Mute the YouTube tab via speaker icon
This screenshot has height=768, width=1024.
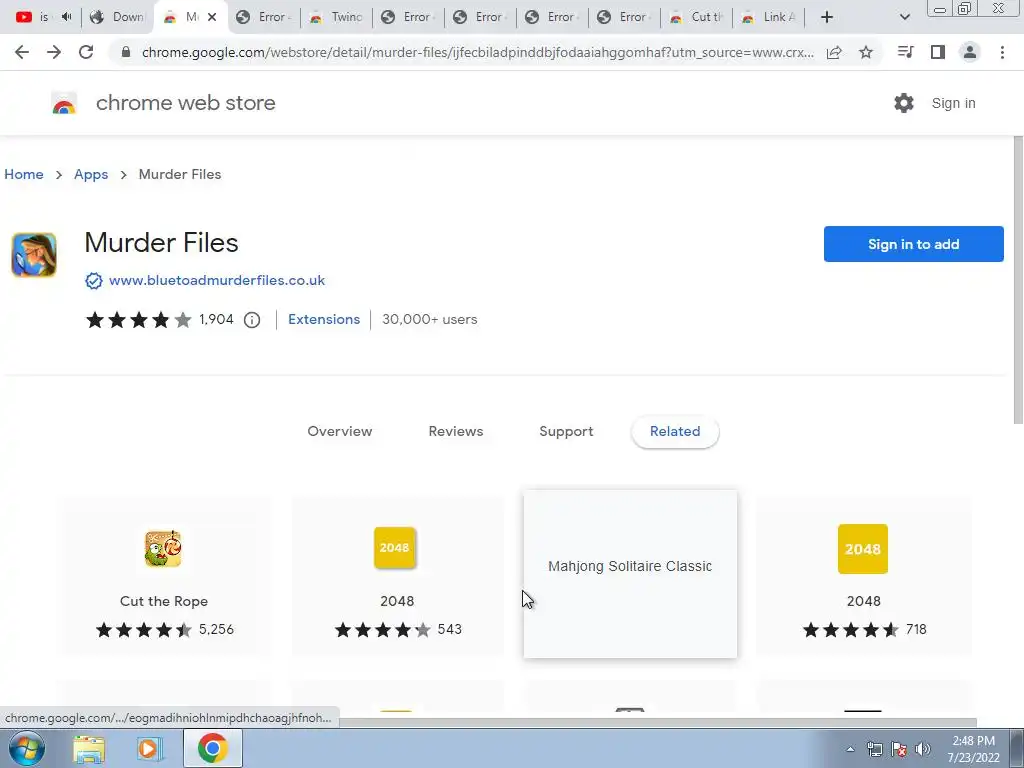pos(66,17)
